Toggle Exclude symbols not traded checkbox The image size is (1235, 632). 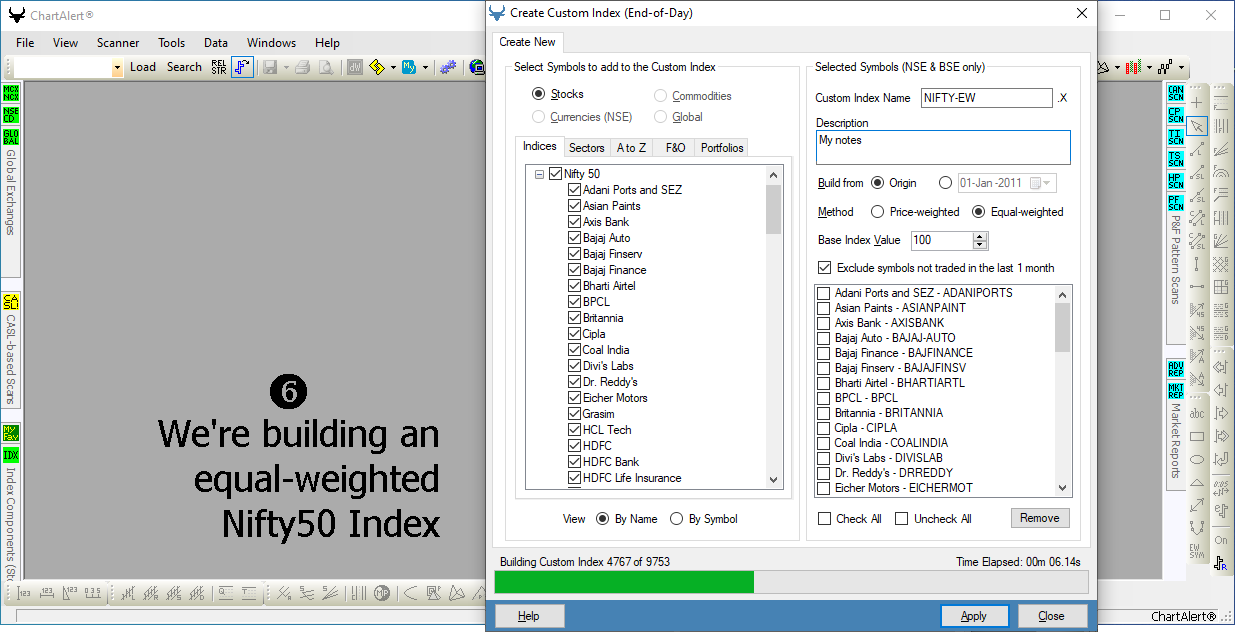click(x=825, y=268)
